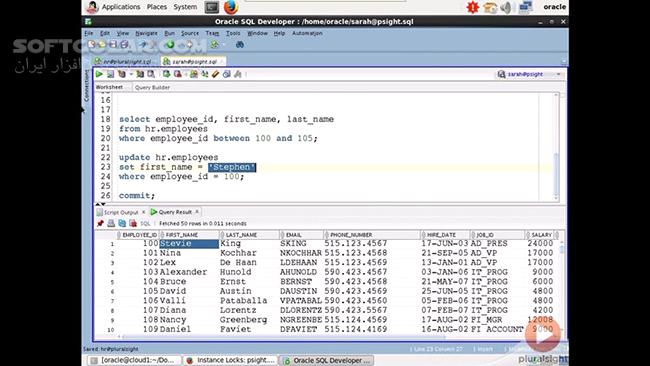650x366 pixels.
Task: Switch to the oracle@cloud1 terminal taskbar window
Action: pyautogui.click(x=134, y=360)
